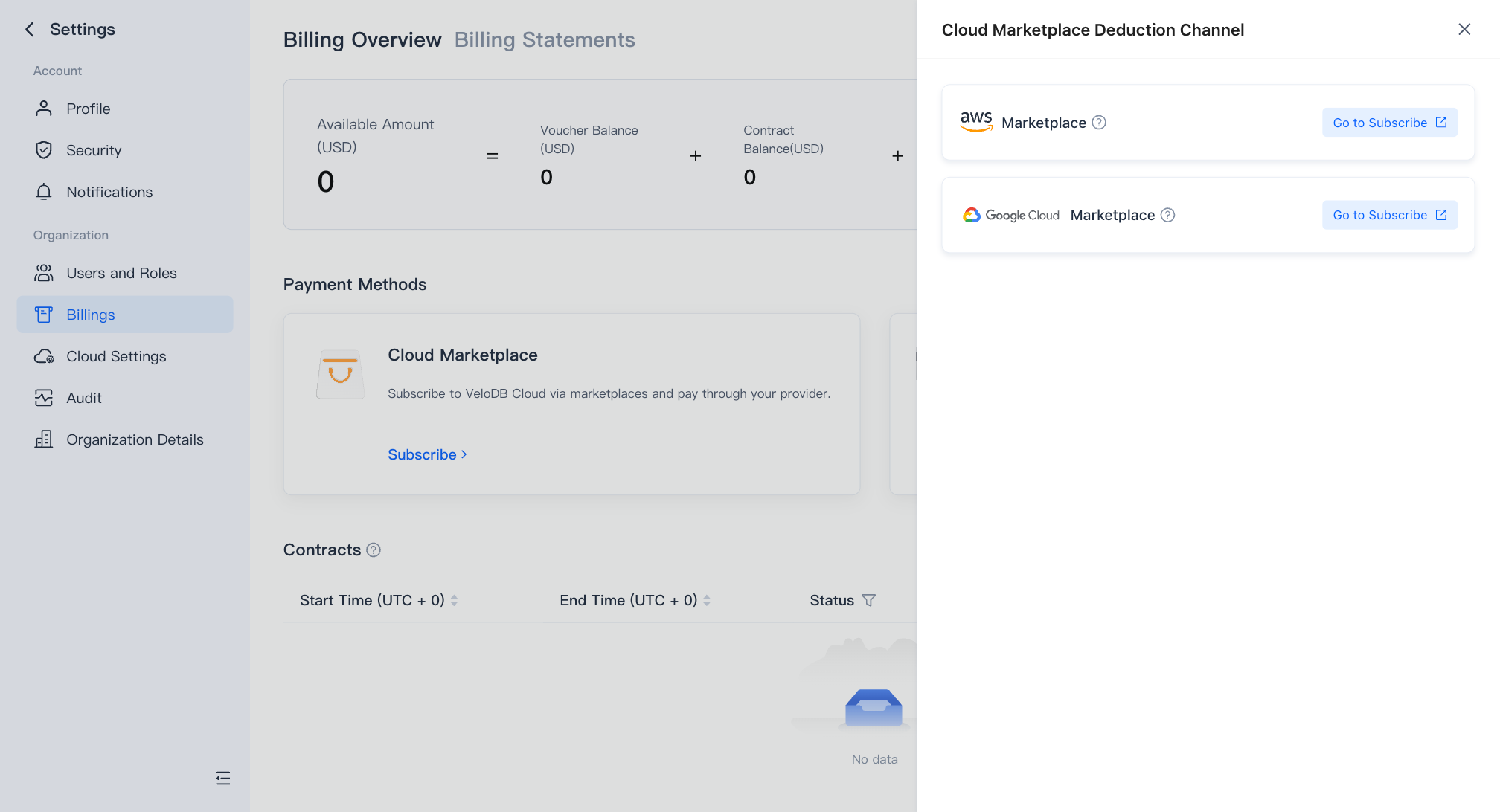The height and width of the screenshot is (812, 1500).
Task: Sort by Start Time column
Action: (454, 600)
